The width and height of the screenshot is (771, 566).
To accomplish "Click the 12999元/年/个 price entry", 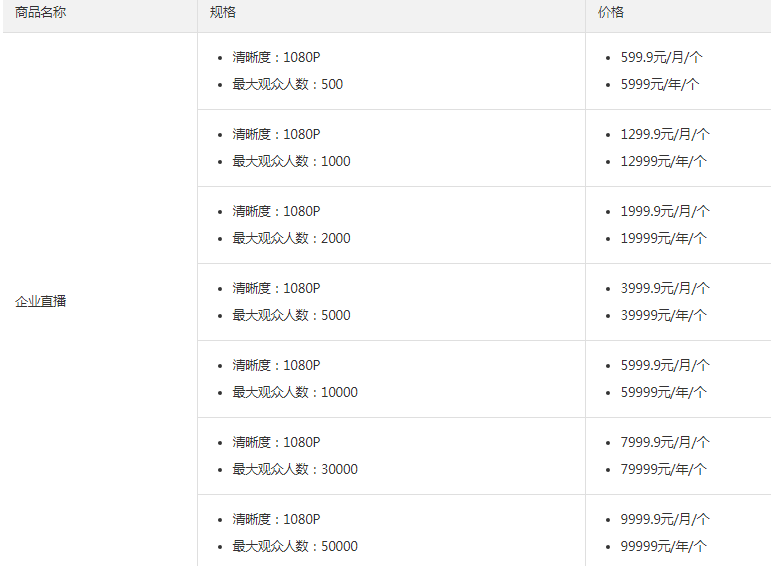I will tap(664, 161).
